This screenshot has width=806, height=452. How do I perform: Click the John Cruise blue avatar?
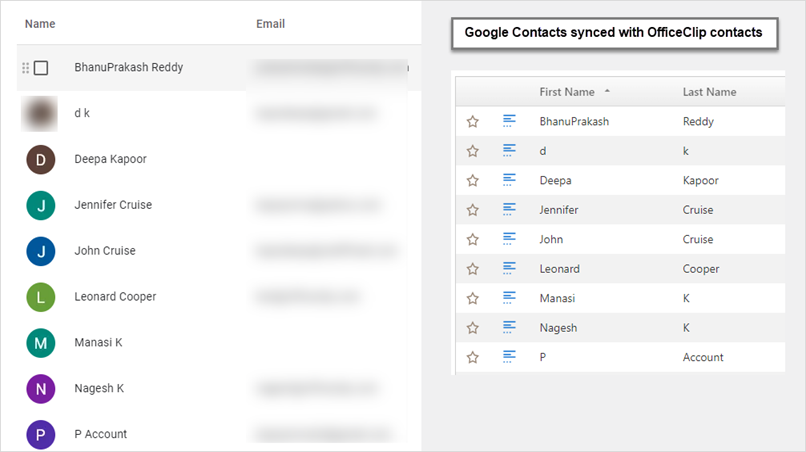tap(41, 251)
